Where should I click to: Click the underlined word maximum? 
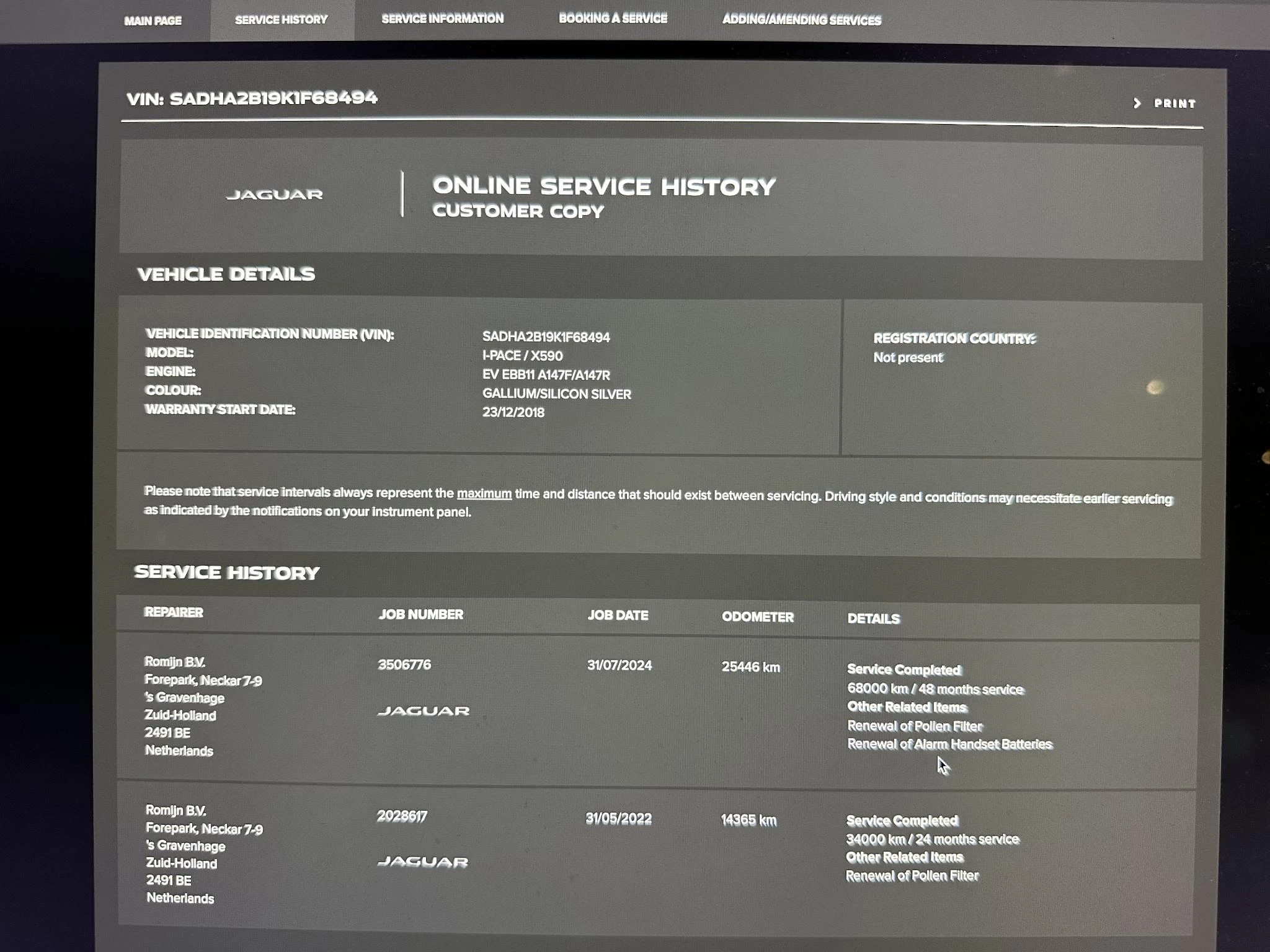tap(484, 494)
